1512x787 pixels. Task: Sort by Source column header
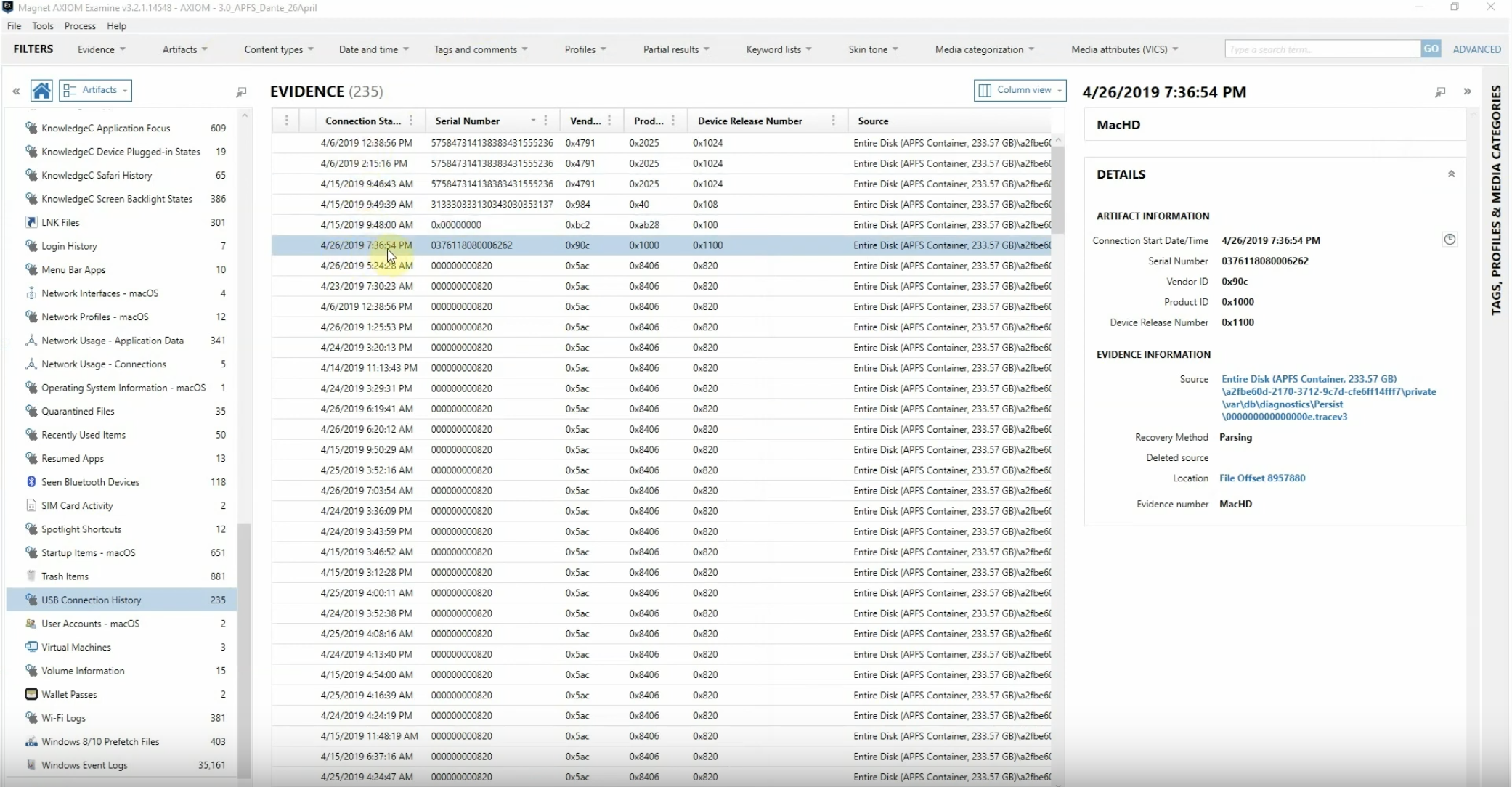click(x=873, y=121)
